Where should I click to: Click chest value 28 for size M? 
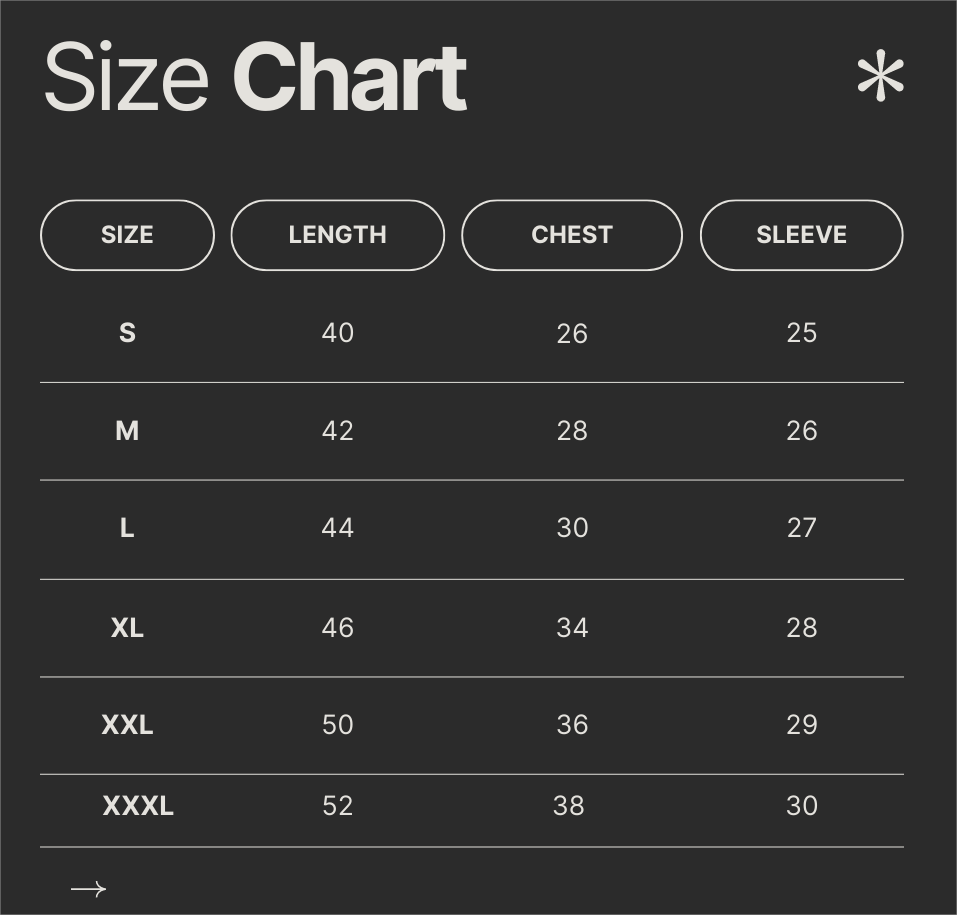click(x=572, y=431)
